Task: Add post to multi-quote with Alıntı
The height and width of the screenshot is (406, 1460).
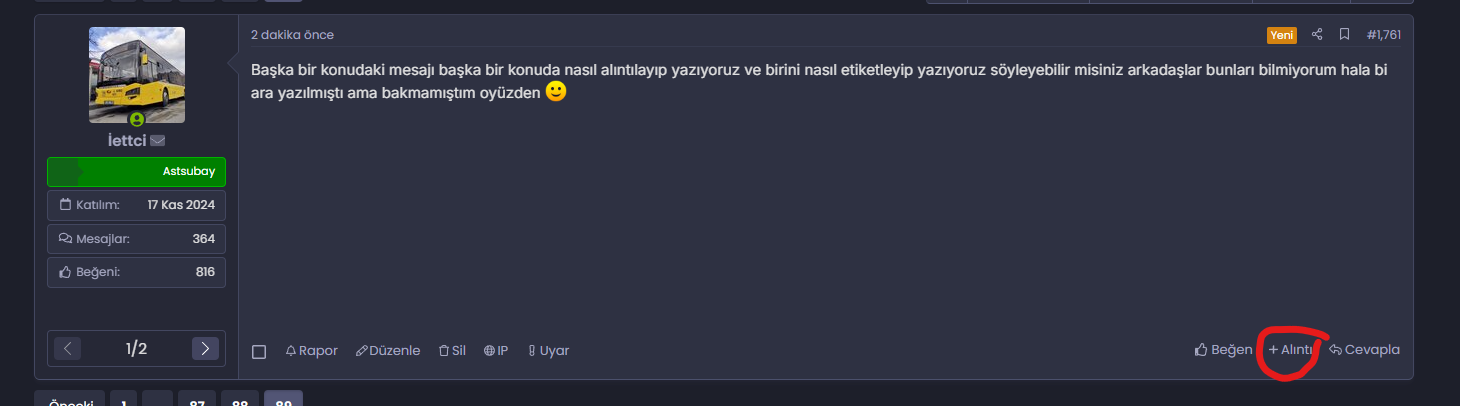Action: coord(1290,350)
